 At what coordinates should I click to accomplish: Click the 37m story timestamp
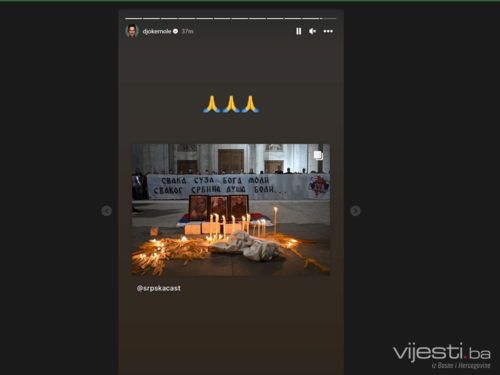tap(187, 31)
